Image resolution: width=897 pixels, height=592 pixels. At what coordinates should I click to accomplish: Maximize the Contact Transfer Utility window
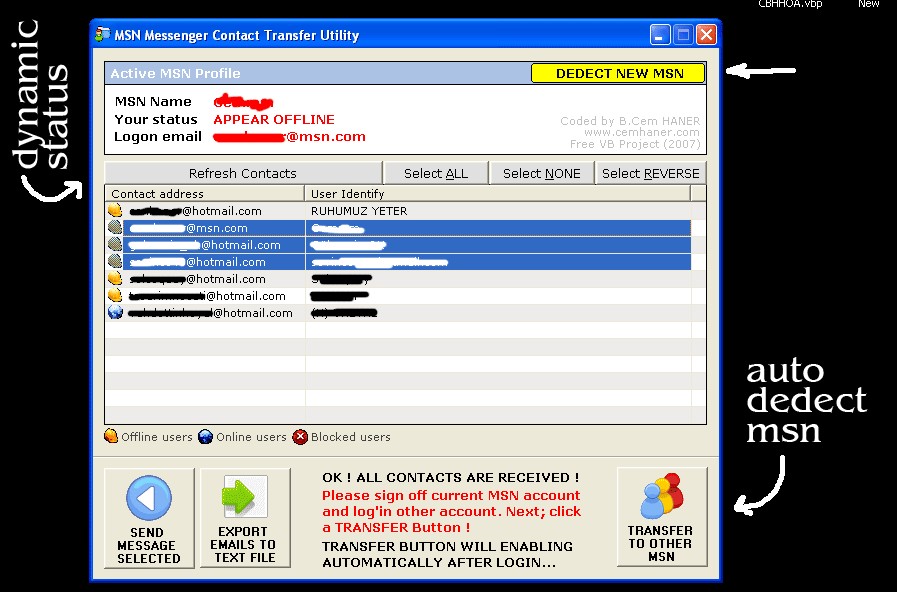(684, 35)
